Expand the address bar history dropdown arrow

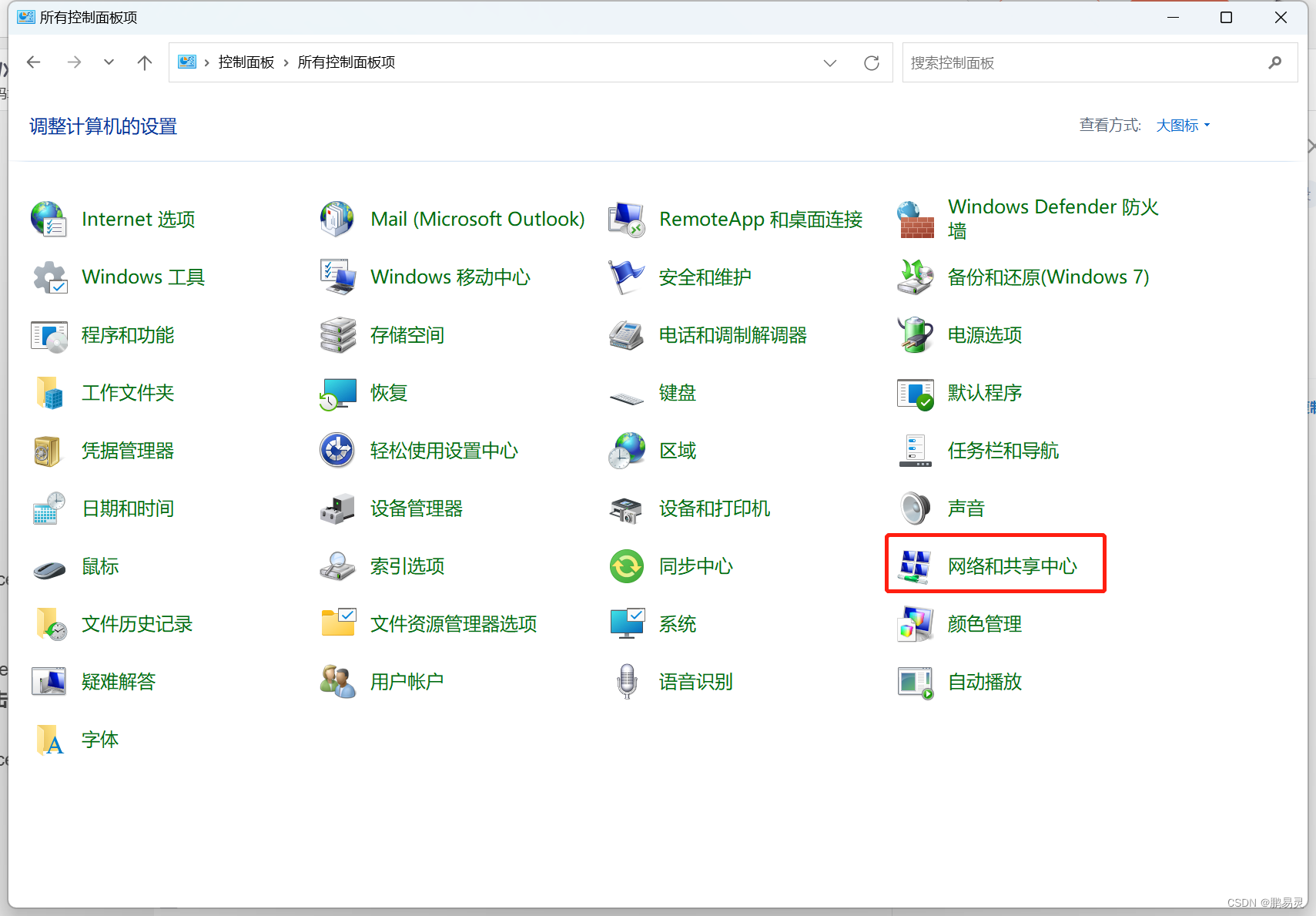829,63
